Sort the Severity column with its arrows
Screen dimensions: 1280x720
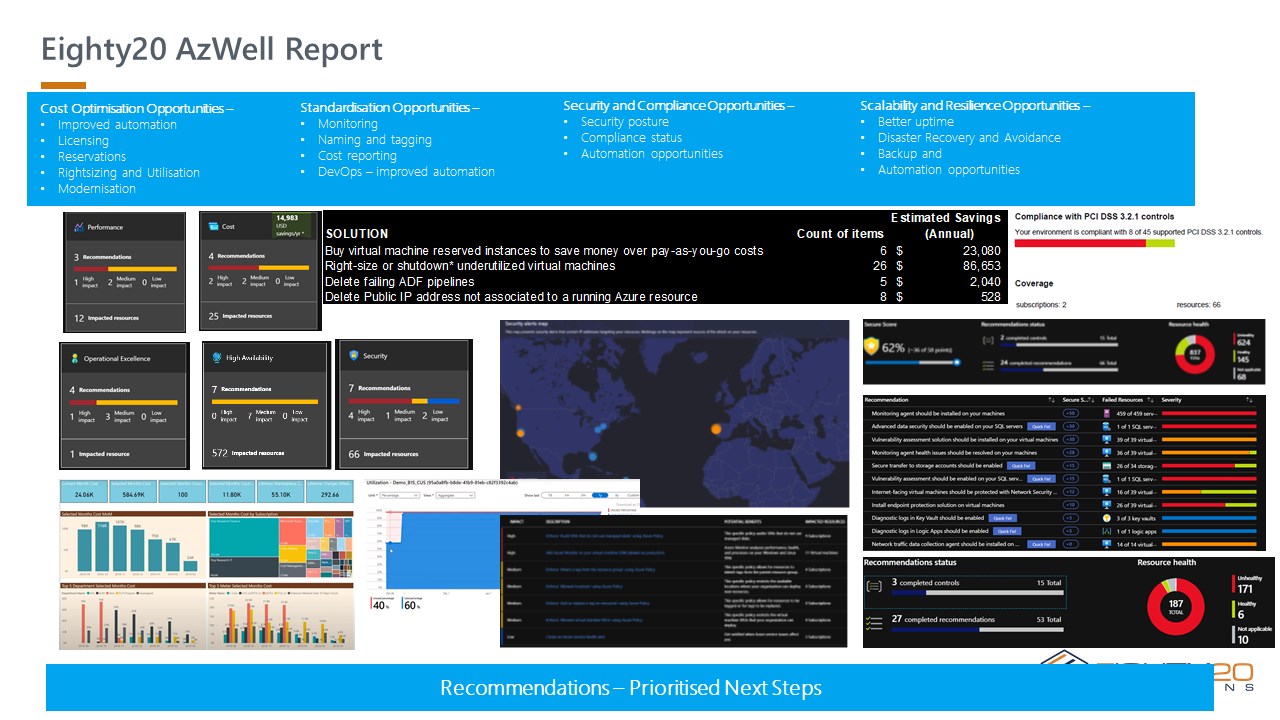[1249, 400]
